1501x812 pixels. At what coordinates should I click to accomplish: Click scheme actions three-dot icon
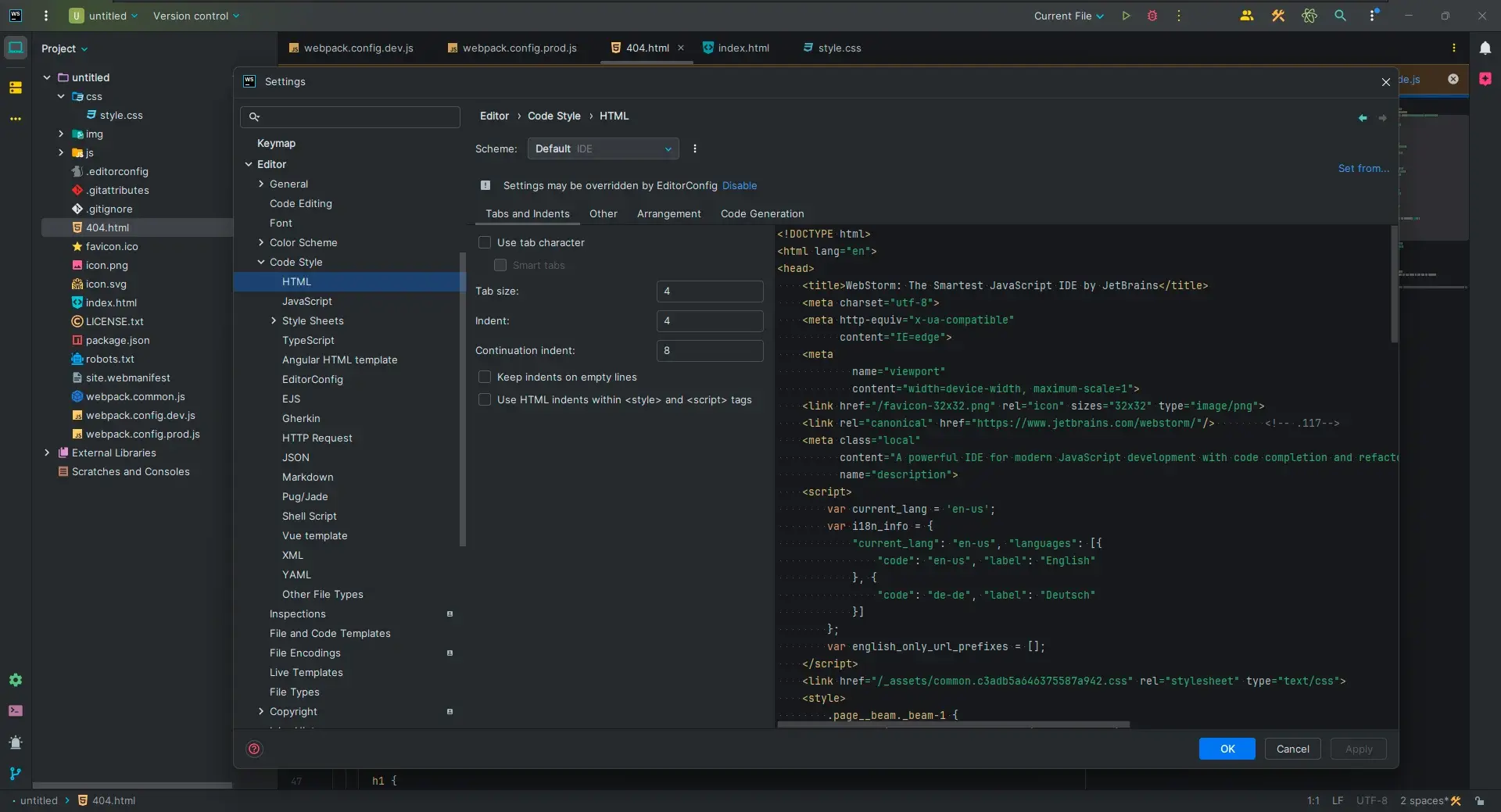pos(694,148)
